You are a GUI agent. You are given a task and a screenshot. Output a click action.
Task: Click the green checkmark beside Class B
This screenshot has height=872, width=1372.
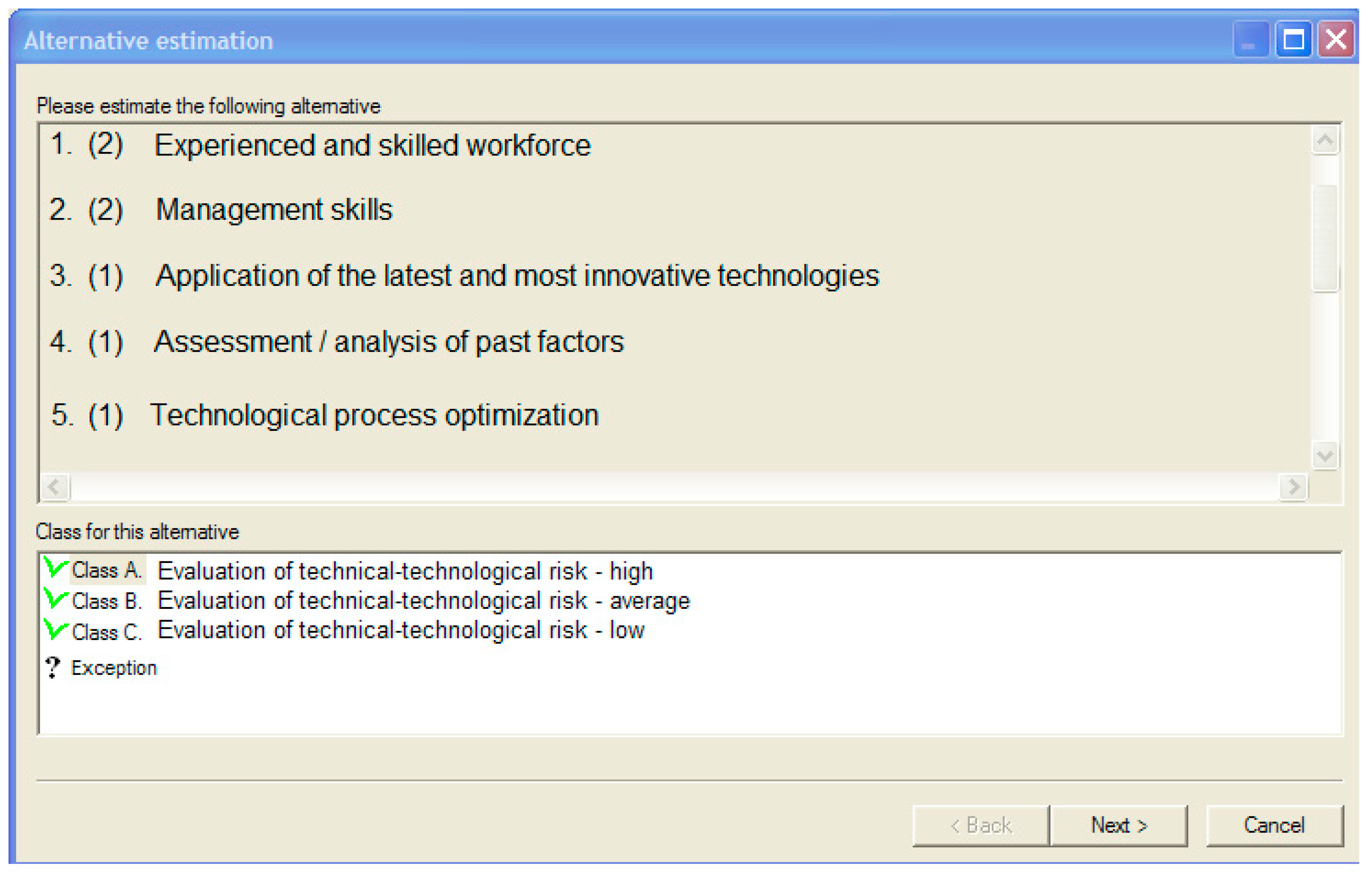pos(55,598)
